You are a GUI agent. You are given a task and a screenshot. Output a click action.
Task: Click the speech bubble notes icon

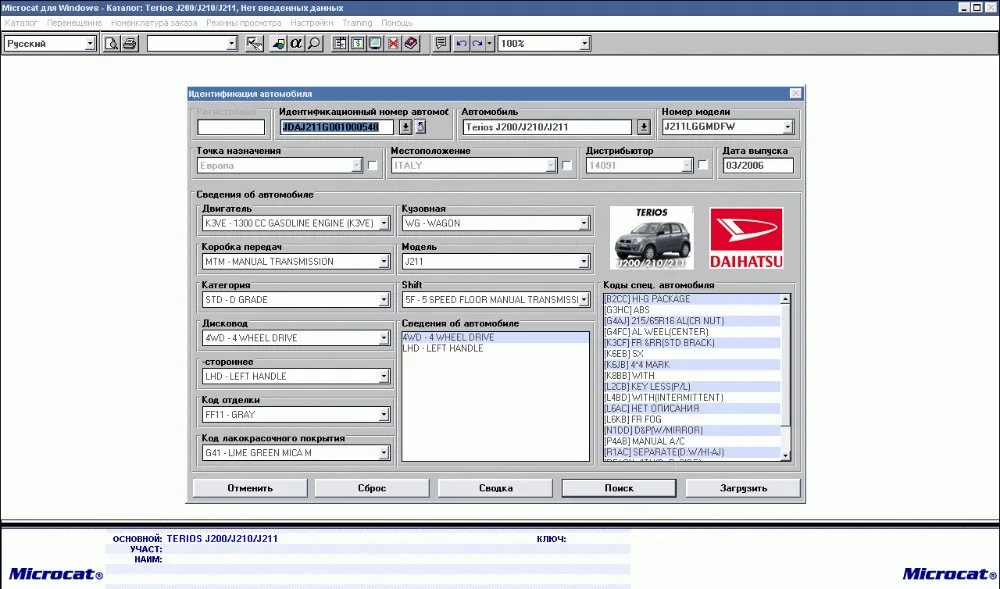pos(441,43)
